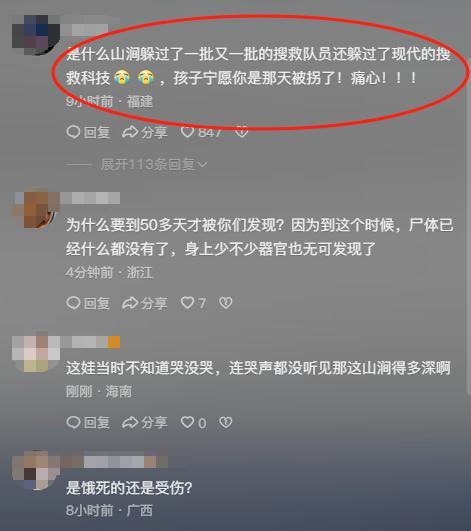The width and height of the screenshot is (471, 531).
Task: Reply to the Fujian comment about search teams
Action: tap(88, 132)
